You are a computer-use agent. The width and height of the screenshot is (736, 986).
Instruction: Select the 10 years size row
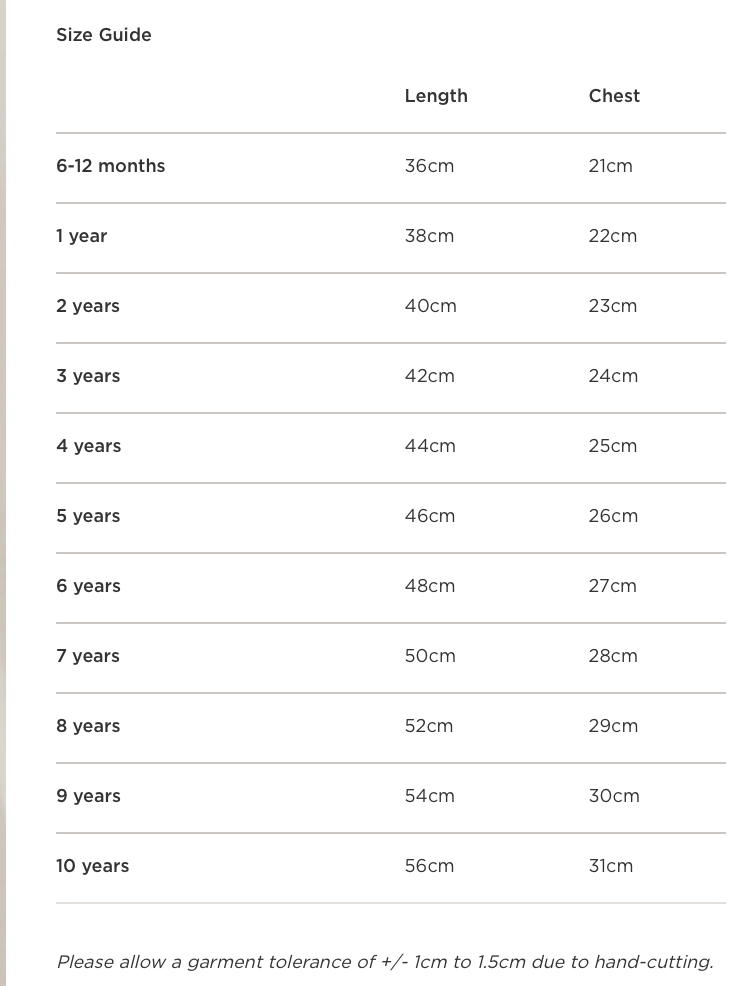click(x=93, y=866)
